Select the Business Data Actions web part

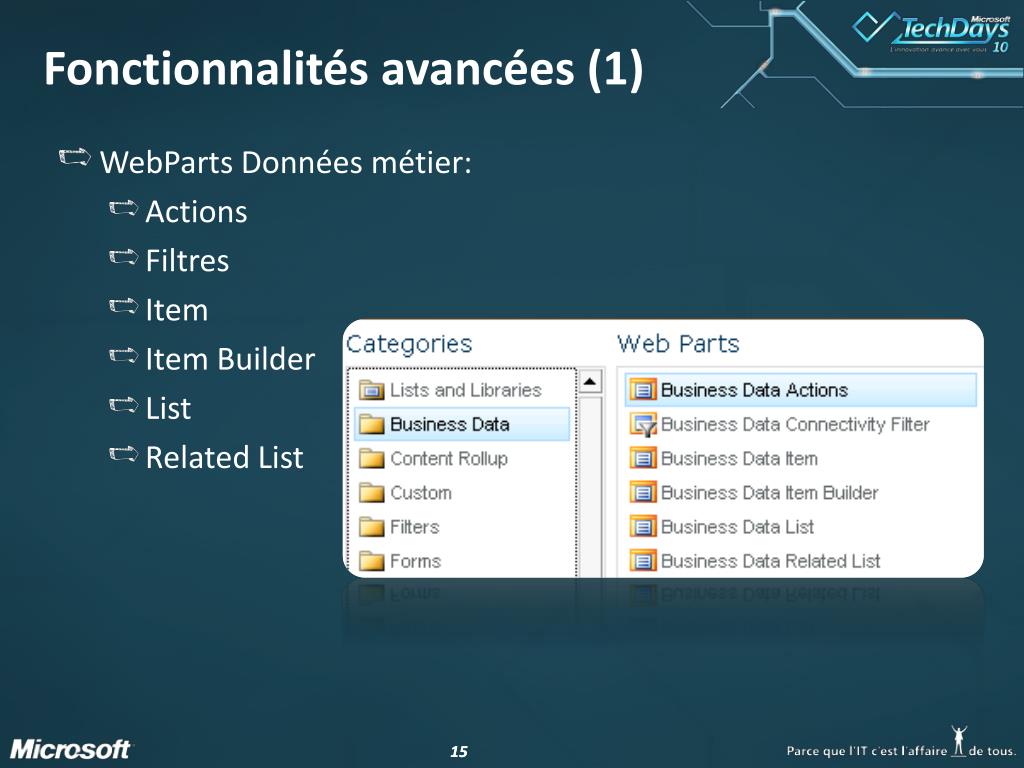pos(801,390)
